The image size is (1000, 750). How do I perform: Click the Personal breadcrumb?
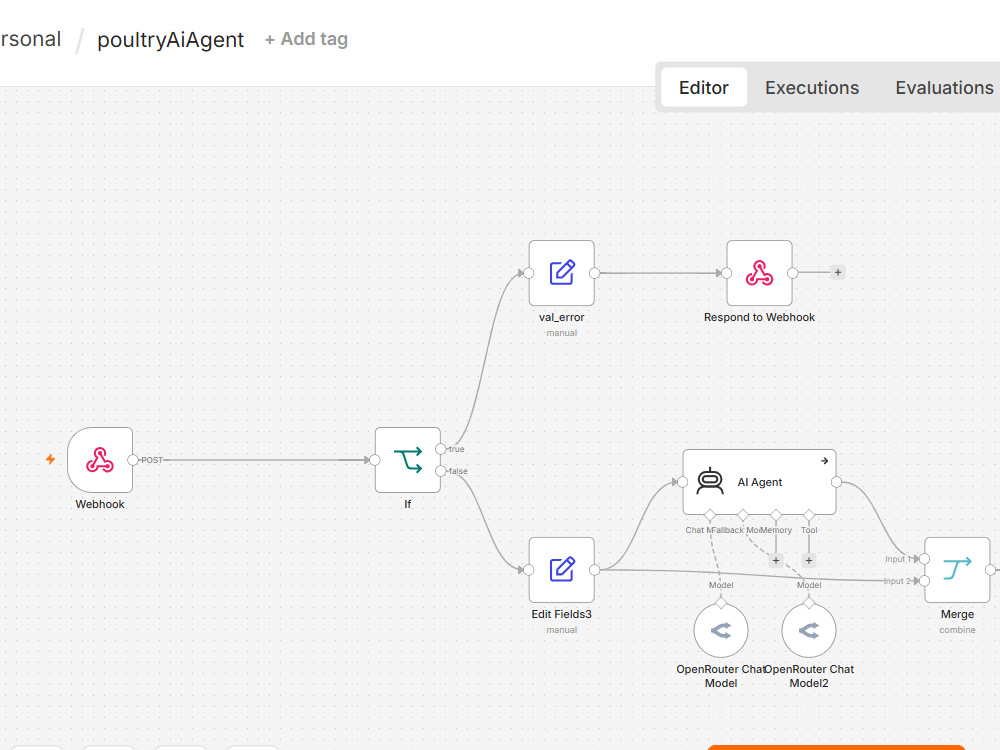coord(31,39)
